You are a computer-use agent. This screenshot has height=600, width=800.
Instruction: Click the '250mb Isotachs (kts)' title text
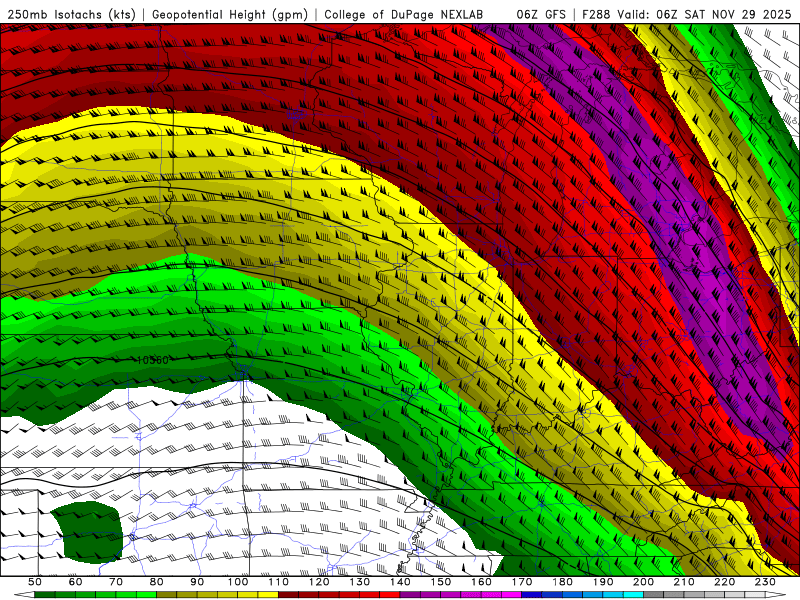[71, 14]
